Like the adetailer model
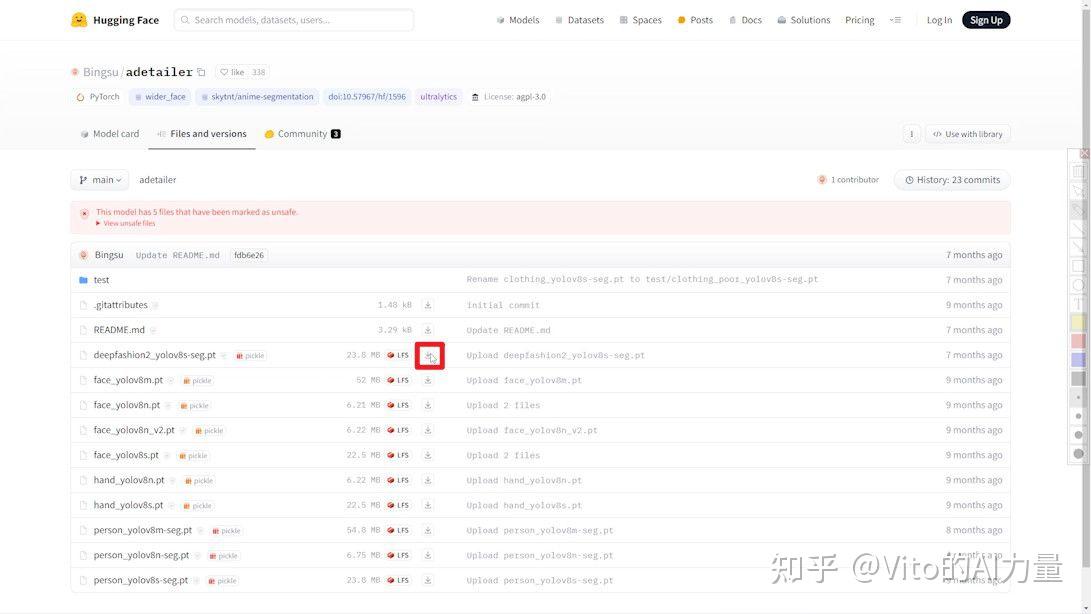This screenshot has height=614, width=1091. point(232,72)
